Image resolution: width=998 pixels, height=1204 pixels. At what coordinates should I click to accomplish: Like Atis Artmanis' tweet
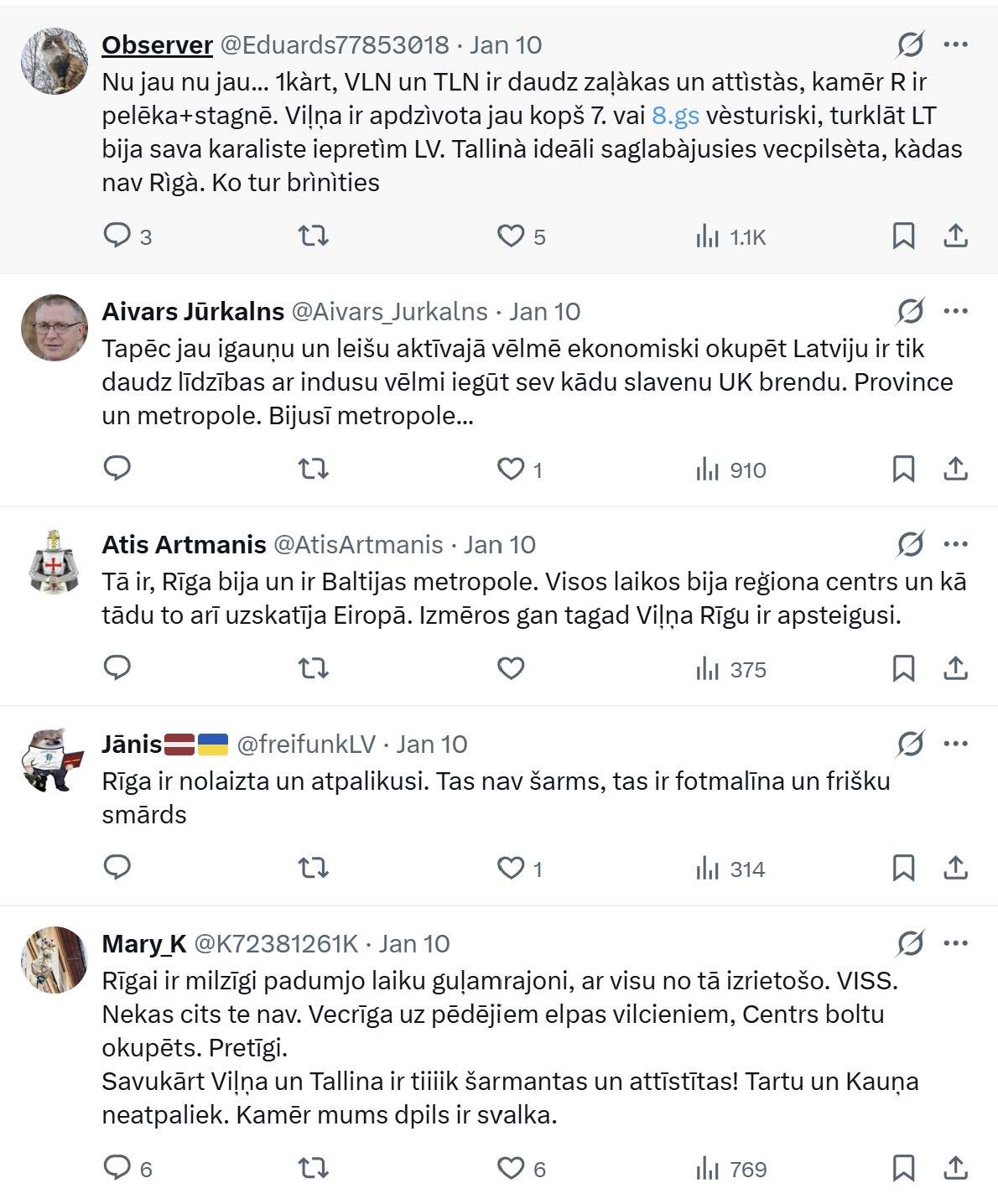point(511,668)
